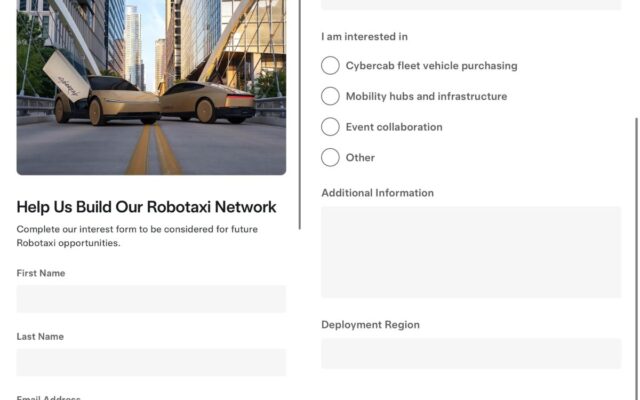The height and width of the screenshot is (400, 640).
Task: Select the Other interest option
Action: tap(330, 157)
